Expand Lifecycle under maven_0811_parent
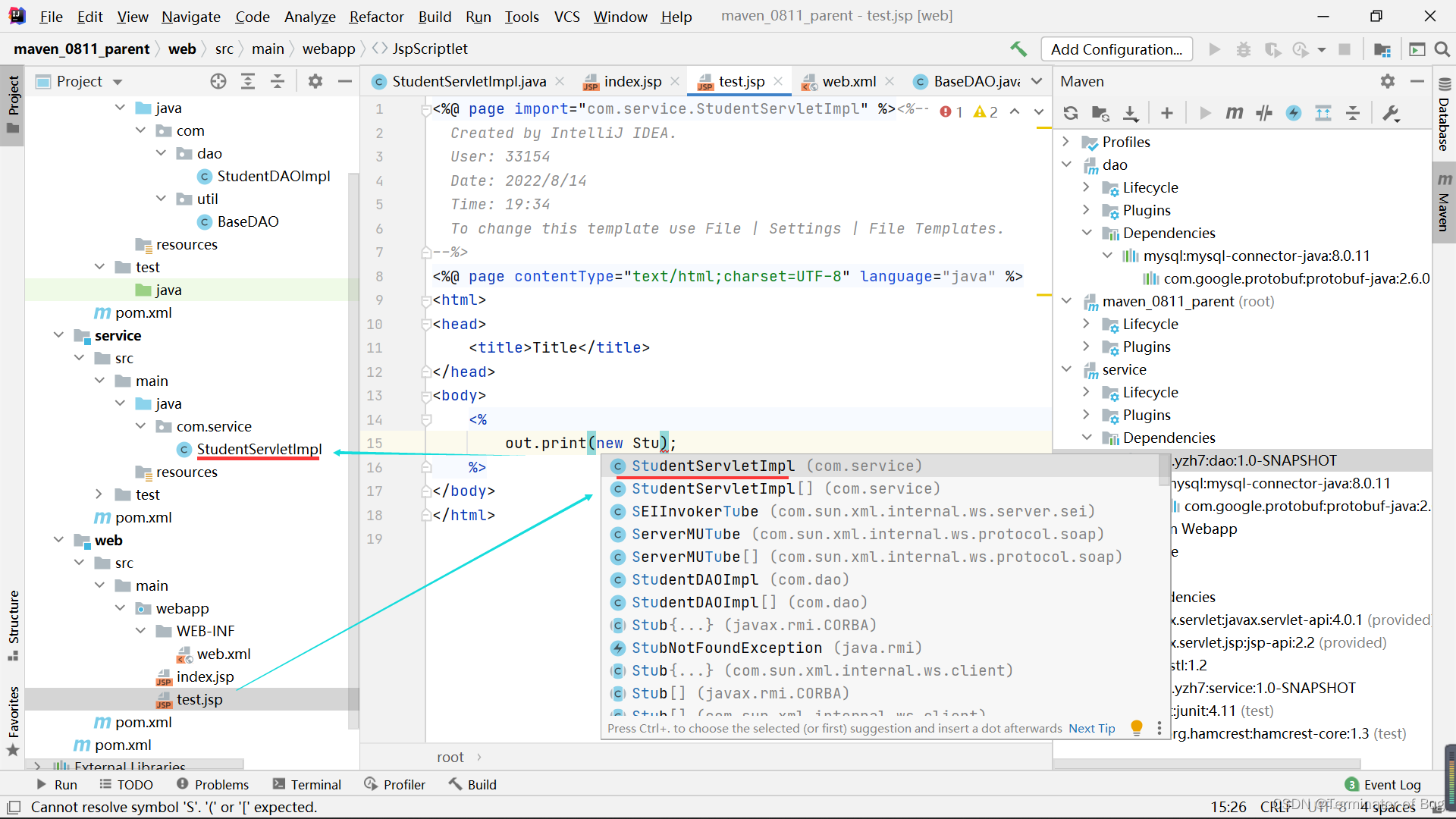The image size is (1456, 819). pos(1086,324)
